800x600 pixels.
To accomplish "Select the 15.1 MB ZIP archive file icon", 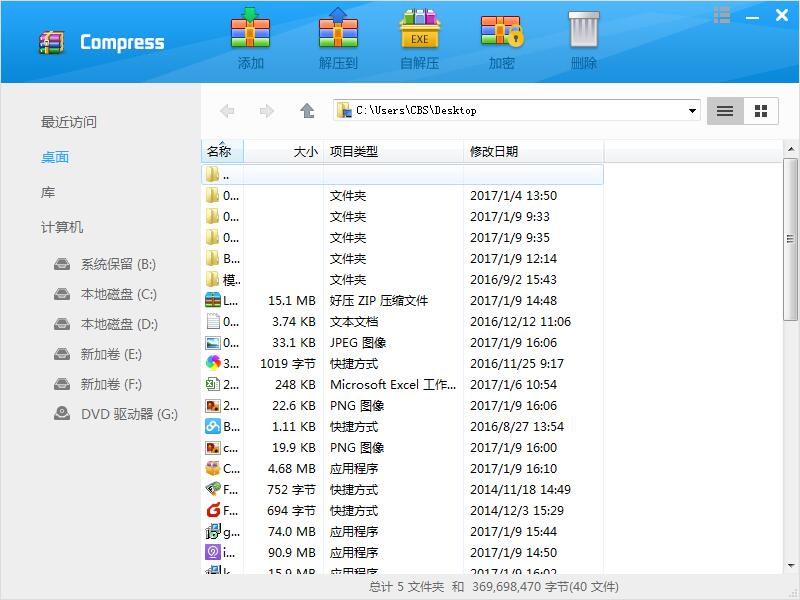I will 213,300.
